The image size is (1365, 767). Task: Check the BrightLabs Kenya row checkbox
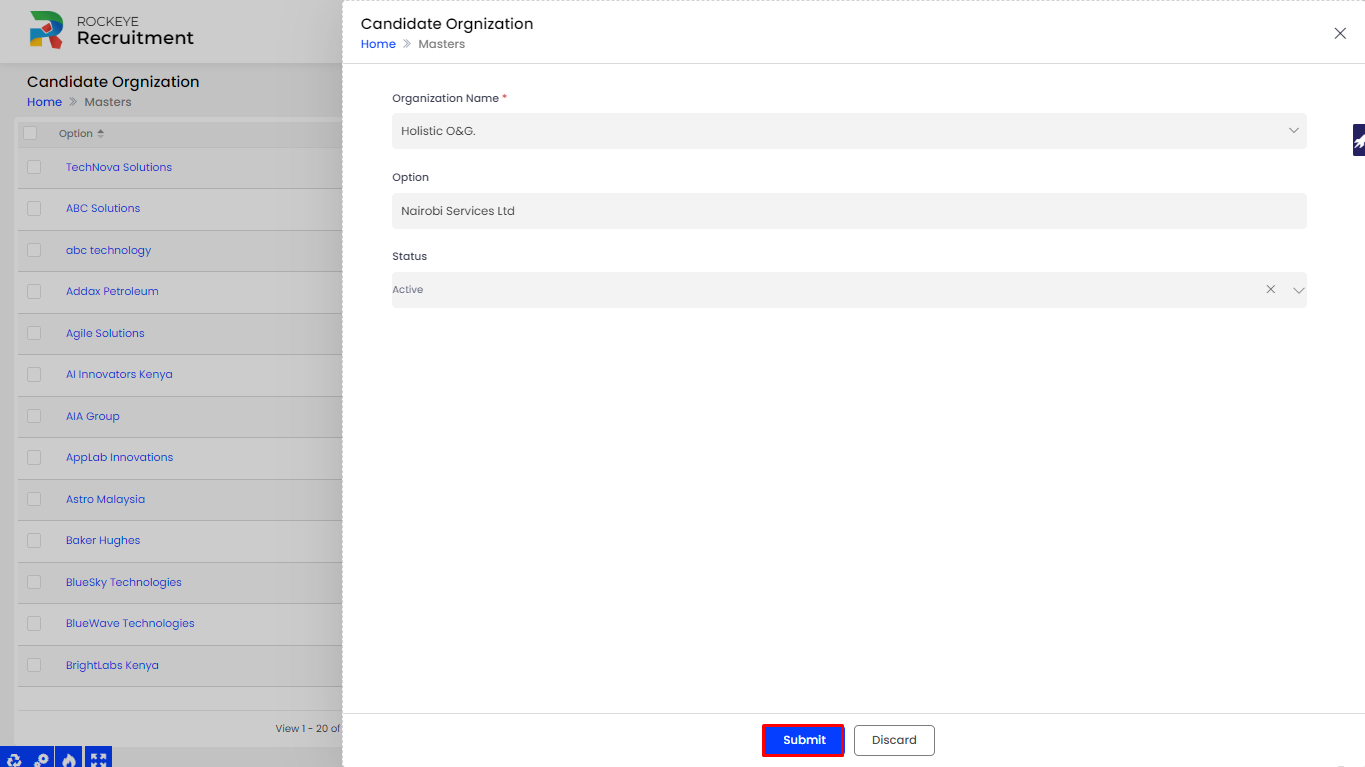tap(34, 665)
